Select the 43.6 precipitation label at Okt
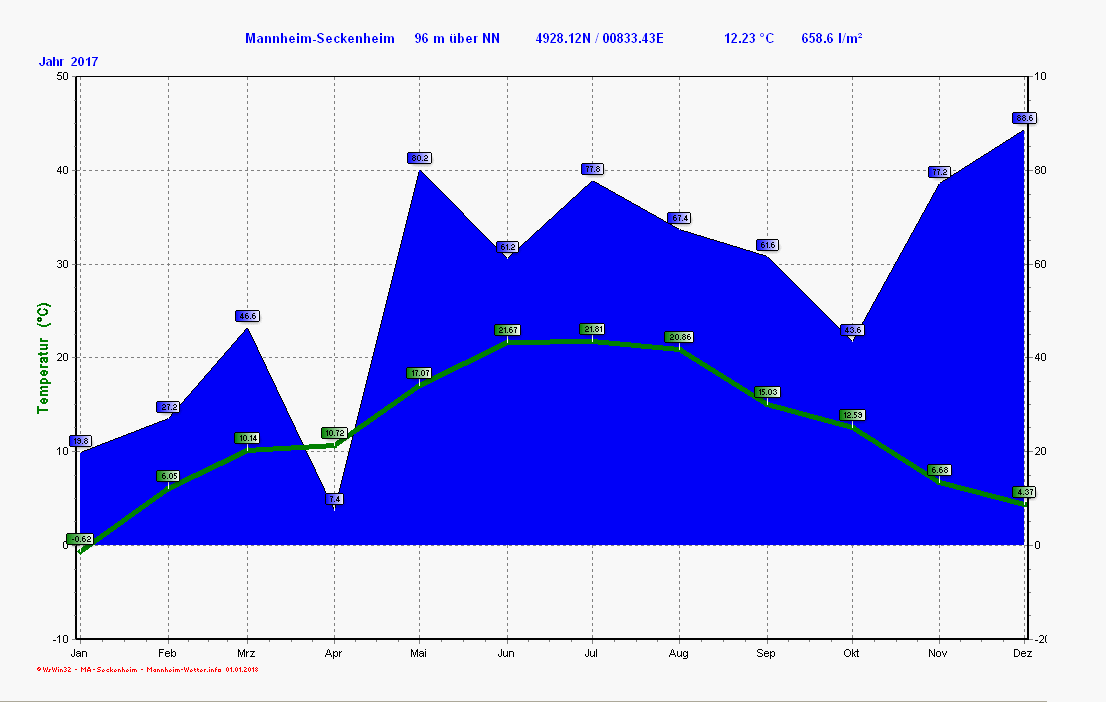1106x702 pixels. 852,330
